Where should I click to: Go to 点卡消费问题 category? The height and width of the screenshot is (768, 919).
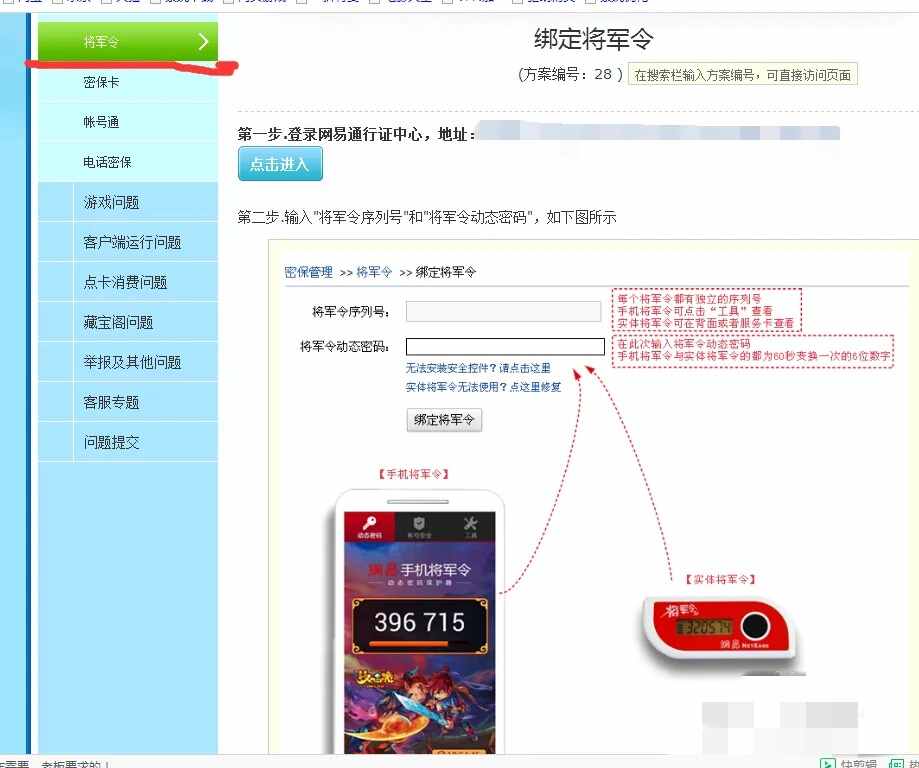128,282
